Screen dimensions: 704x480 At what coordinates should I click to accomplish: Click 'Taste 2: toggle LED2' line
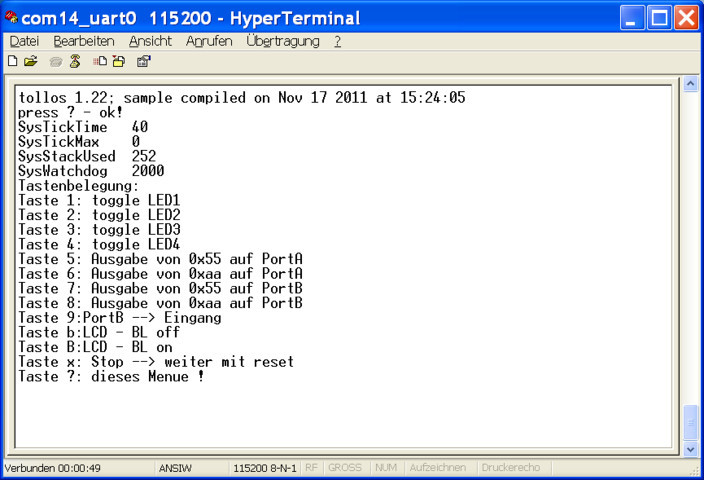coord(99,215)
